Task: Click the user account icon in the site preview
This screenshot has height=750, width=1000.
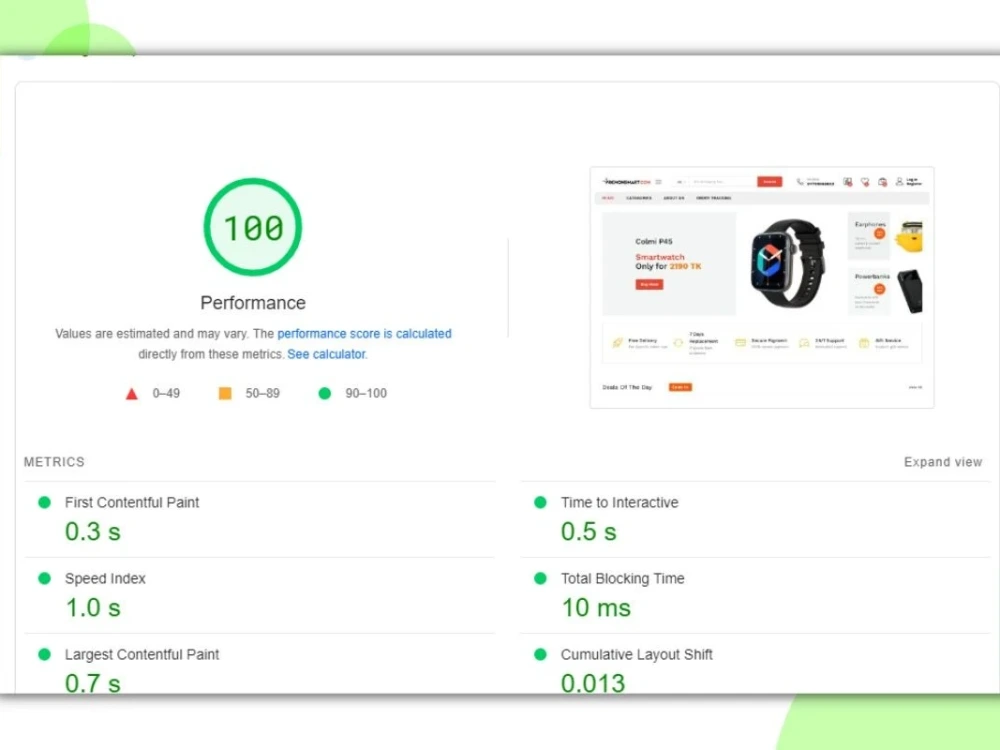Action: point(899,182)
